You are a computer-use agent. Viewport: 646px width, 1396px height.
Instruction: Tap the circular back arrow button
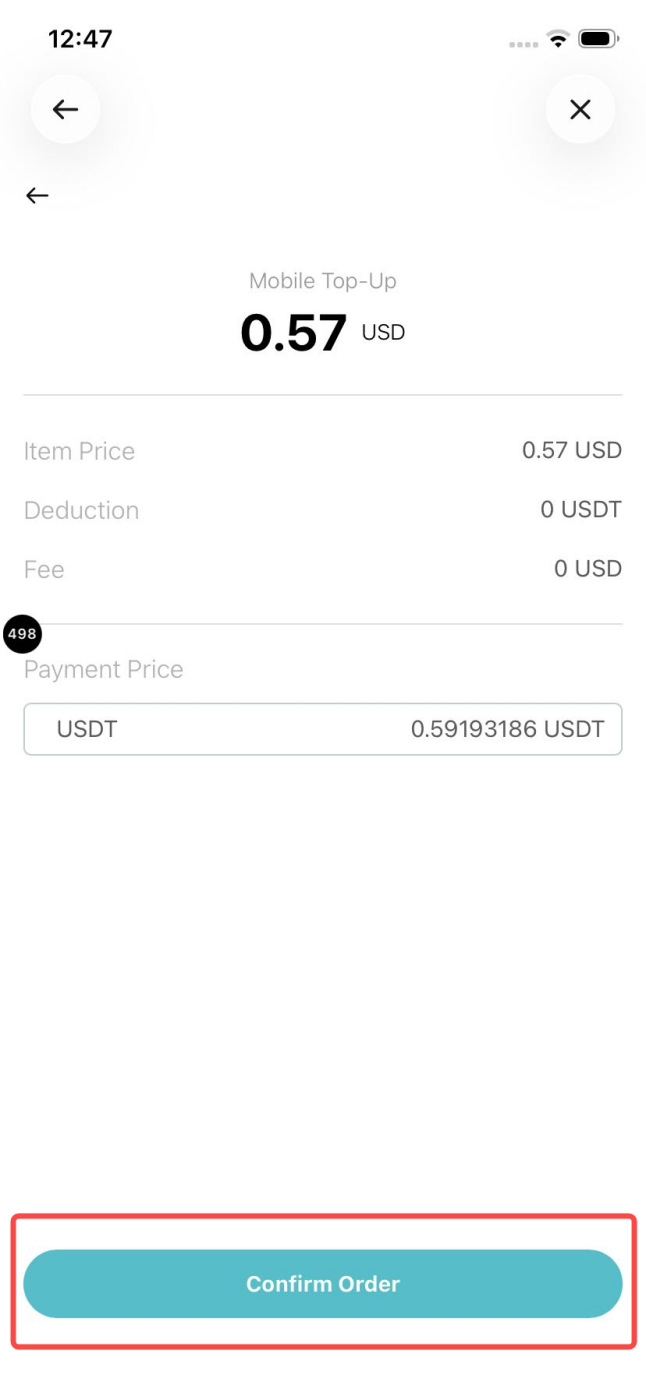(x=65, y=109)
